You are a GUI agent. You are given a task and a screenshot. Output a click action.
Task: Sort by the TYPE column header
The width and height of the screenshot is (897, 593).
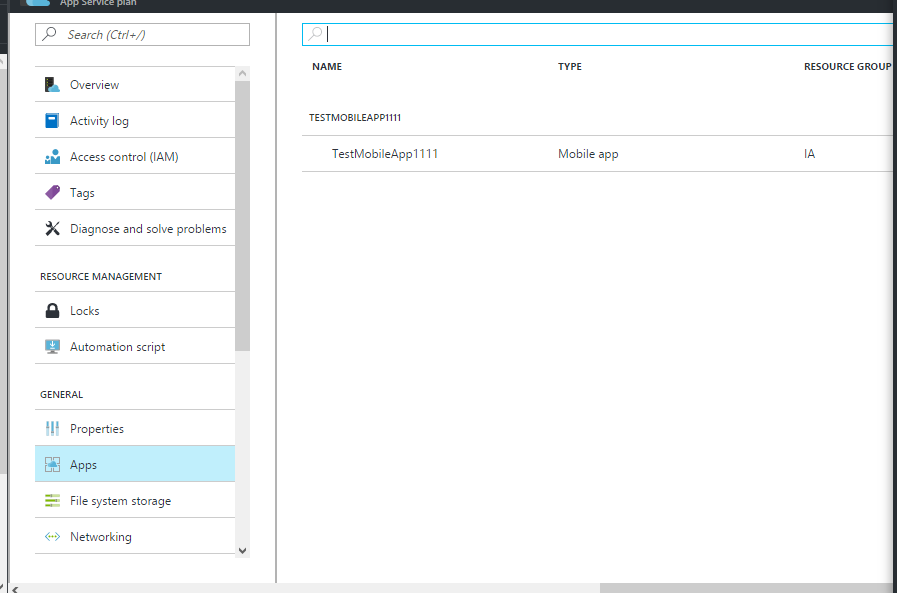570,66
